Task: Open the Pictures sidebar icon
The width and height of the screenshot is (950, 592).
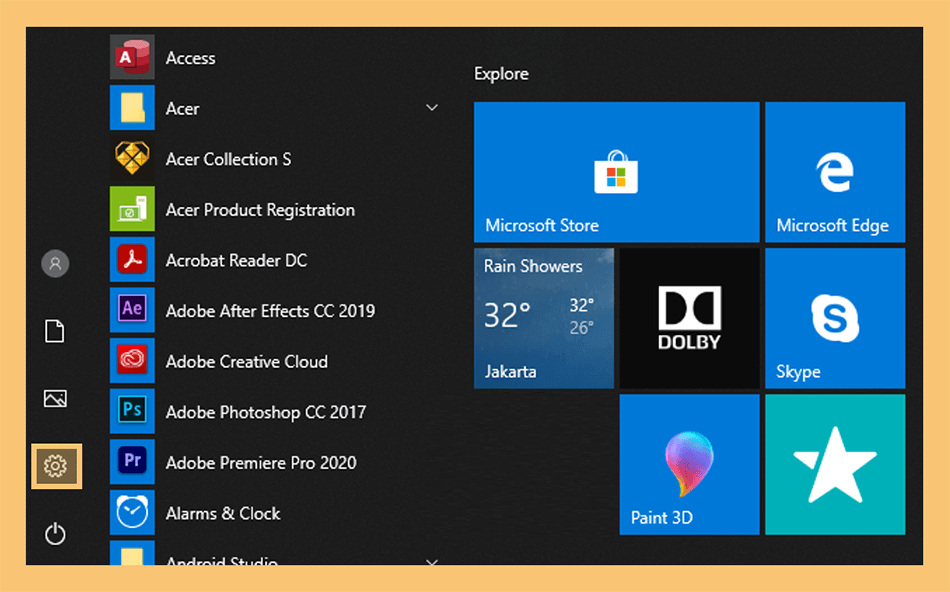Action: [x=55, y=399]
